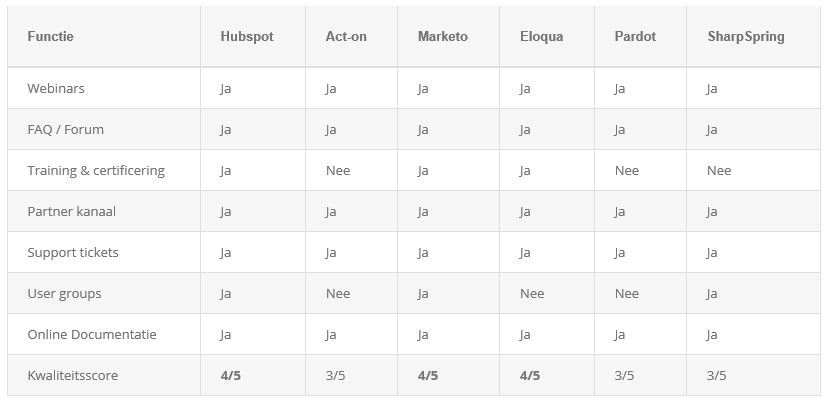827x400 pixels.
Task: Click Eloqua's Nee in User groups row
Action: [532, 293]
